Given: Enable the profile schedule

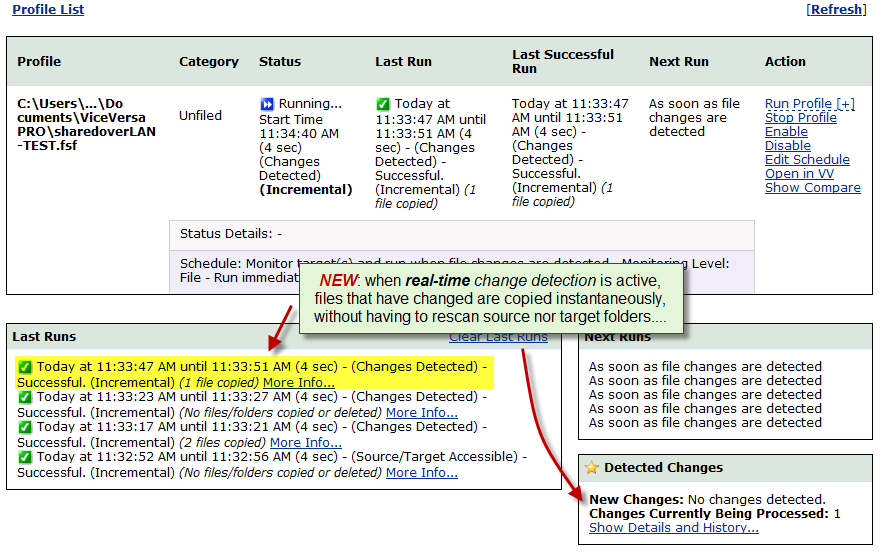Looking at the screenshot, I should 786,132.
